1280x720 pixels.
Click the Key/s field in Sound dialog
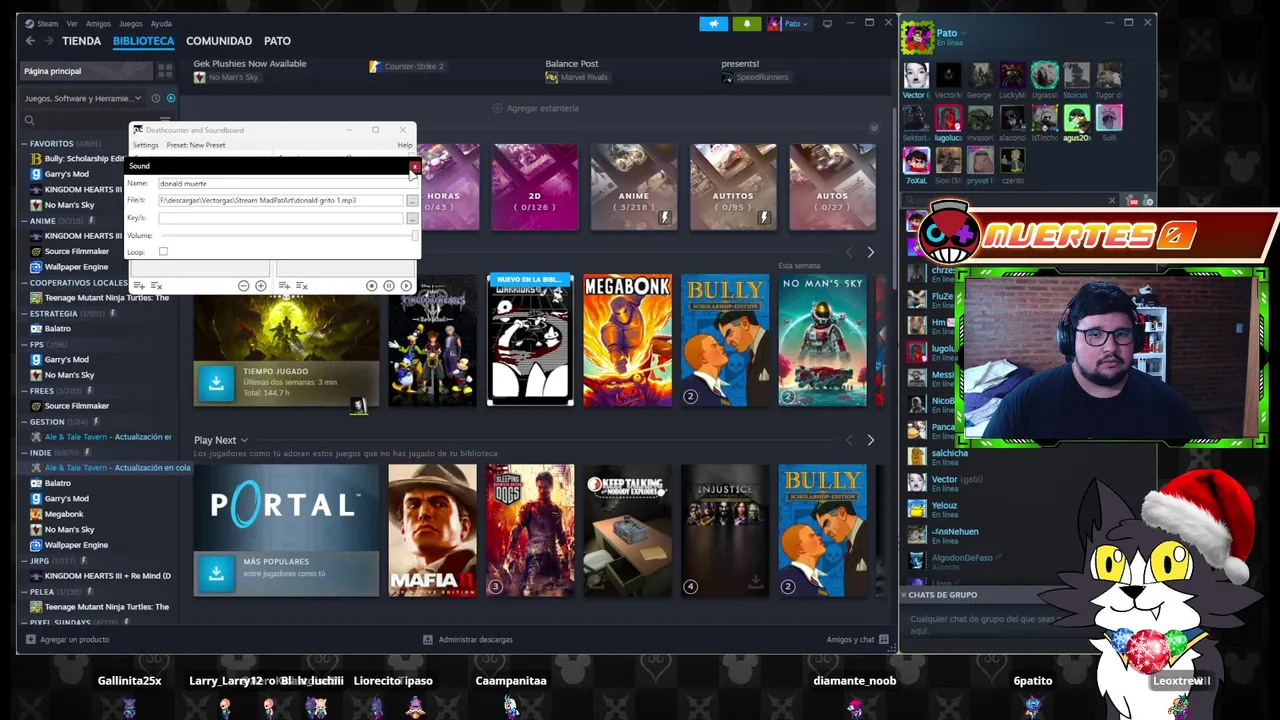click(x=280, y=218)
